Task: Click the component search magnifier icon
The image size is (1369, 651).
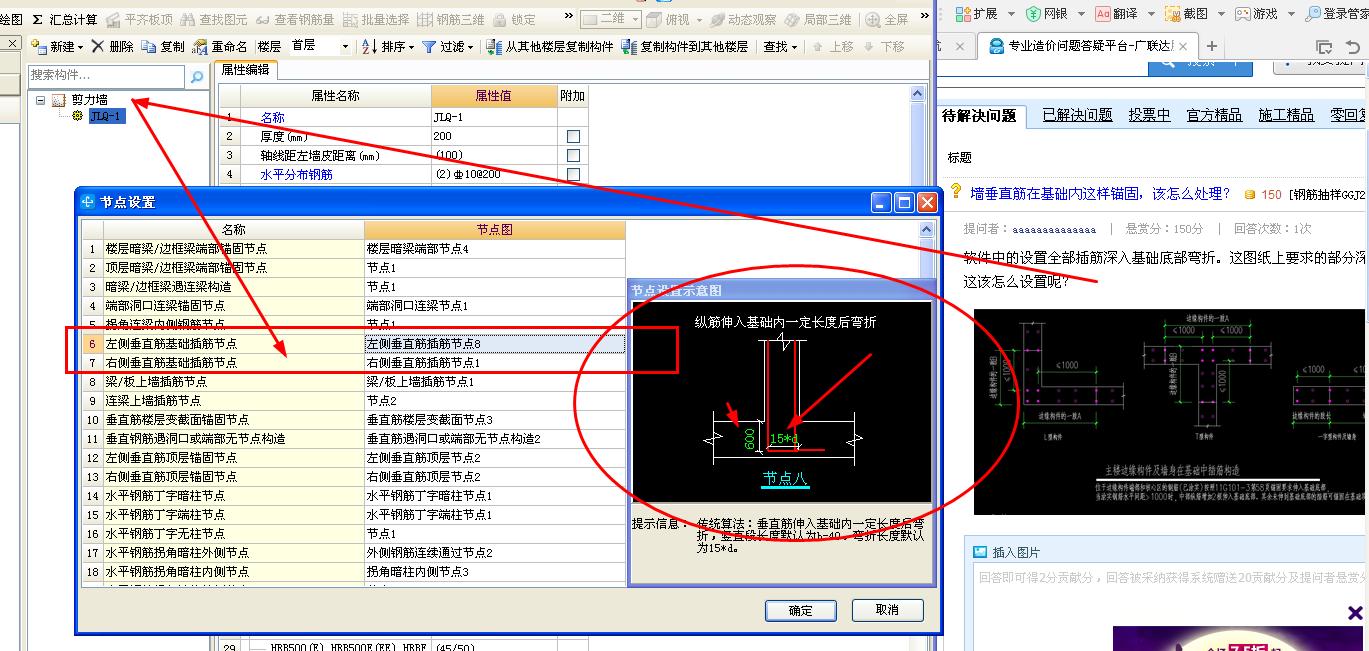Action: coord(196,76)
